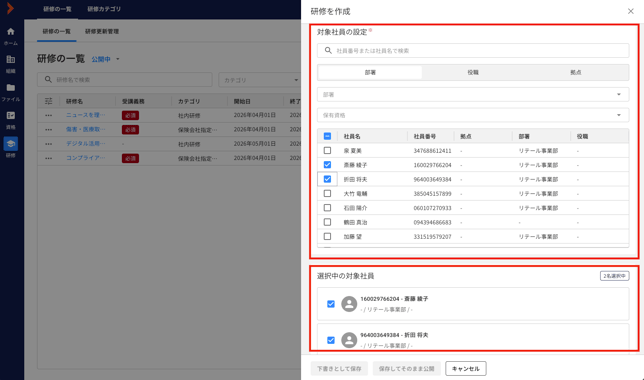Click 保存してそのまま公開 button
The image size is (644, 380).
407,368
